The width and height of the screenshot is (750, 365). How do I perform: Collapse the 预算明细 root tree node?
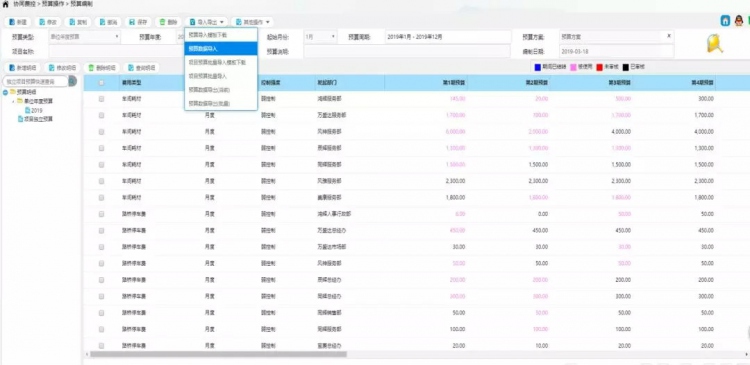(6, 92)
